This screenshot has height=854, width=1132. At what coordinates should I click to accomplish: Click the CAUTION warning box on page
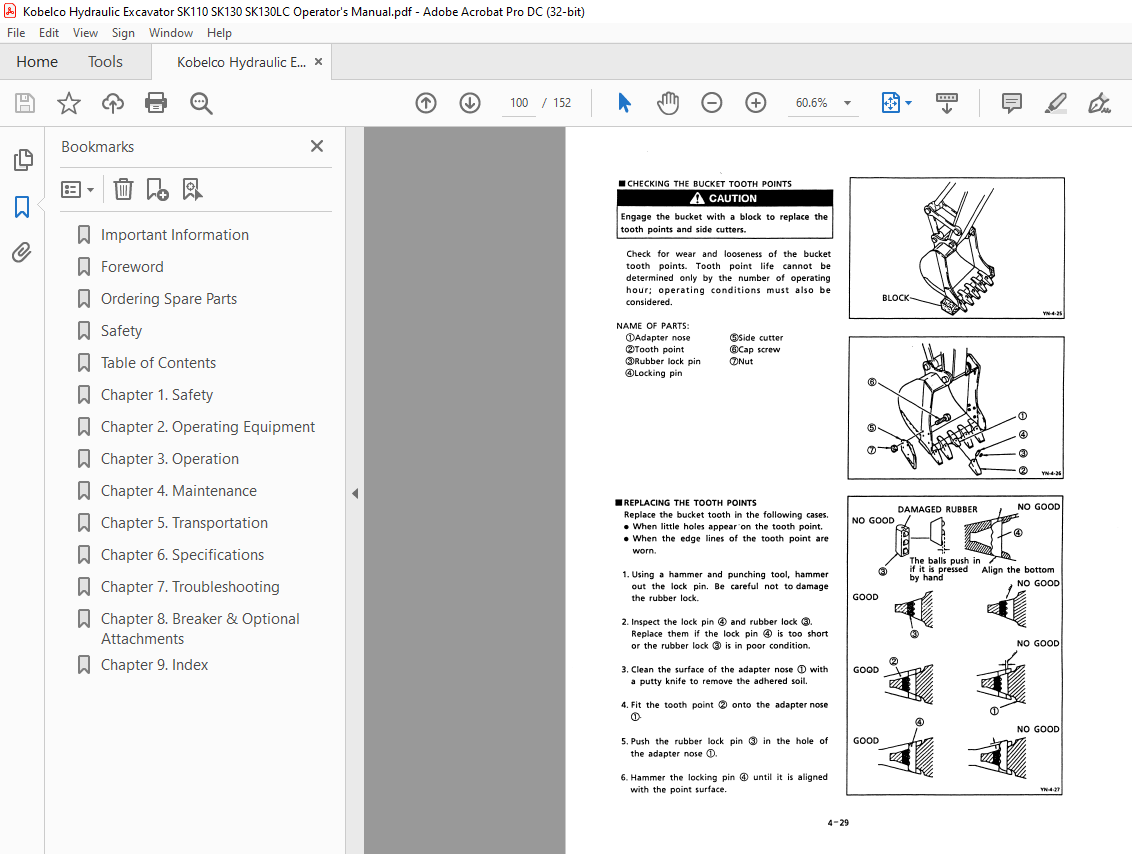tap(726, 214)
